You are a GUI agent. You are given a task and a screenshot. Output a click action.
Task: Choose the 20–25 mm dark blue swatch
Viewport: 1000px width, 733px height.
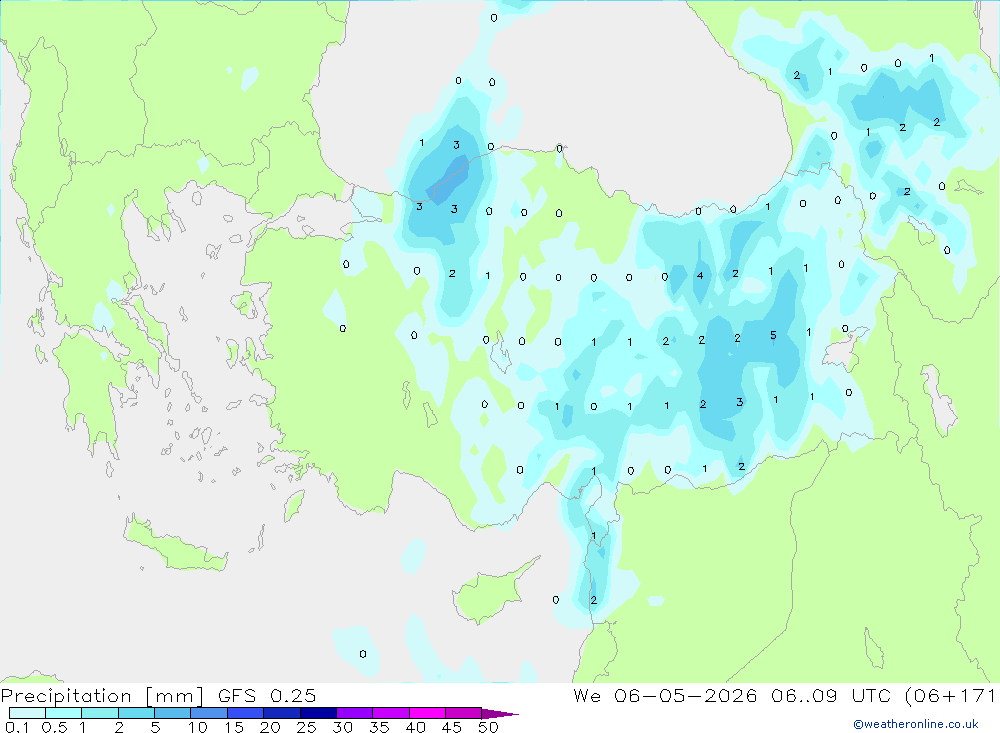point(282,713)
